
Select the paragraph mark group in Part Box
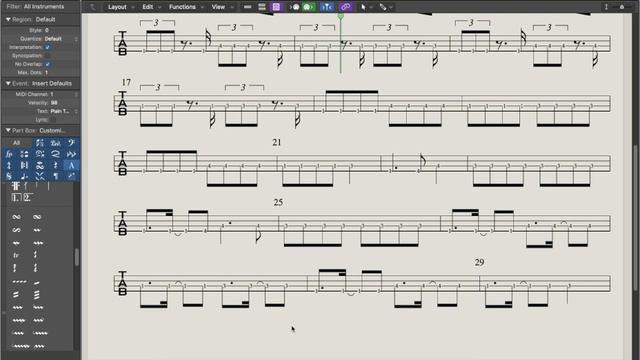[x=56, y=176]
